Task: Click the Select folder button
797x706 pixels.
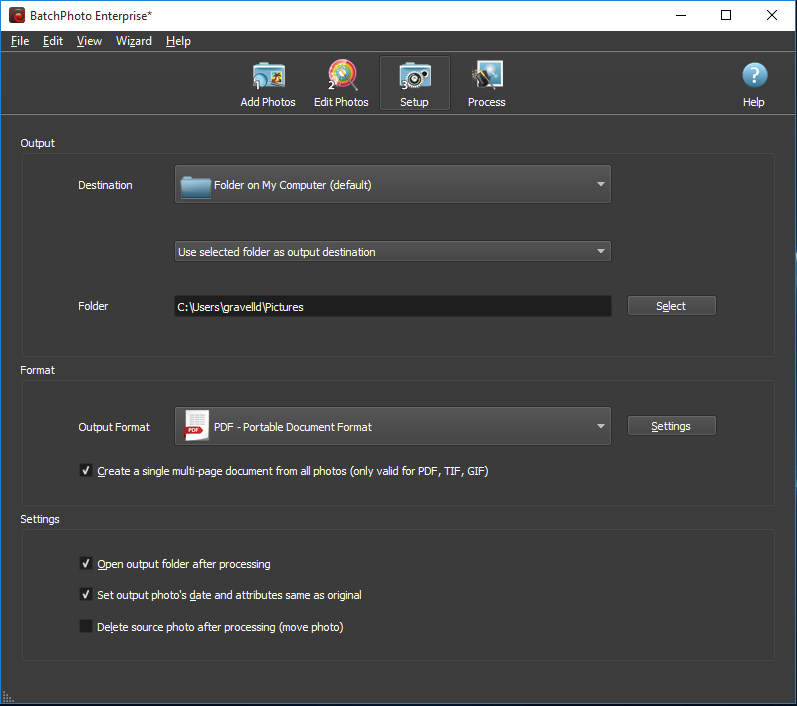Action: [671, 305]
